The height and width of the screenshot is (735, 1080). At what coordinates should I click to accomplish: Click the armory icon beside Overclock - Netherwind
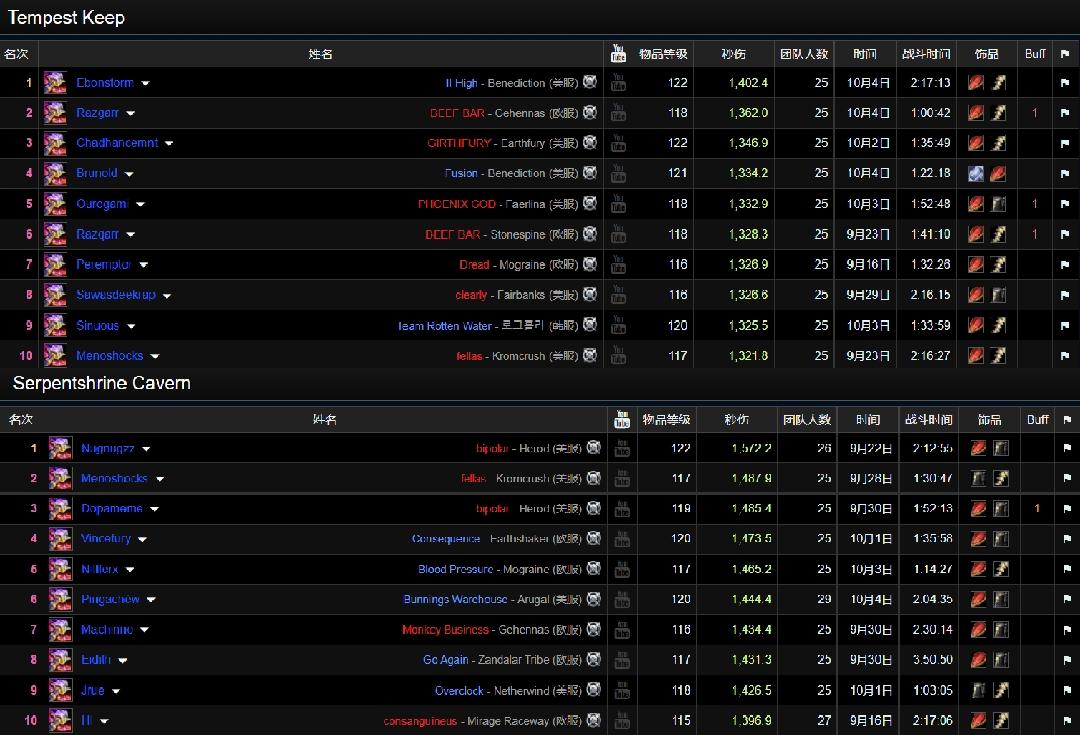(594, 690)
